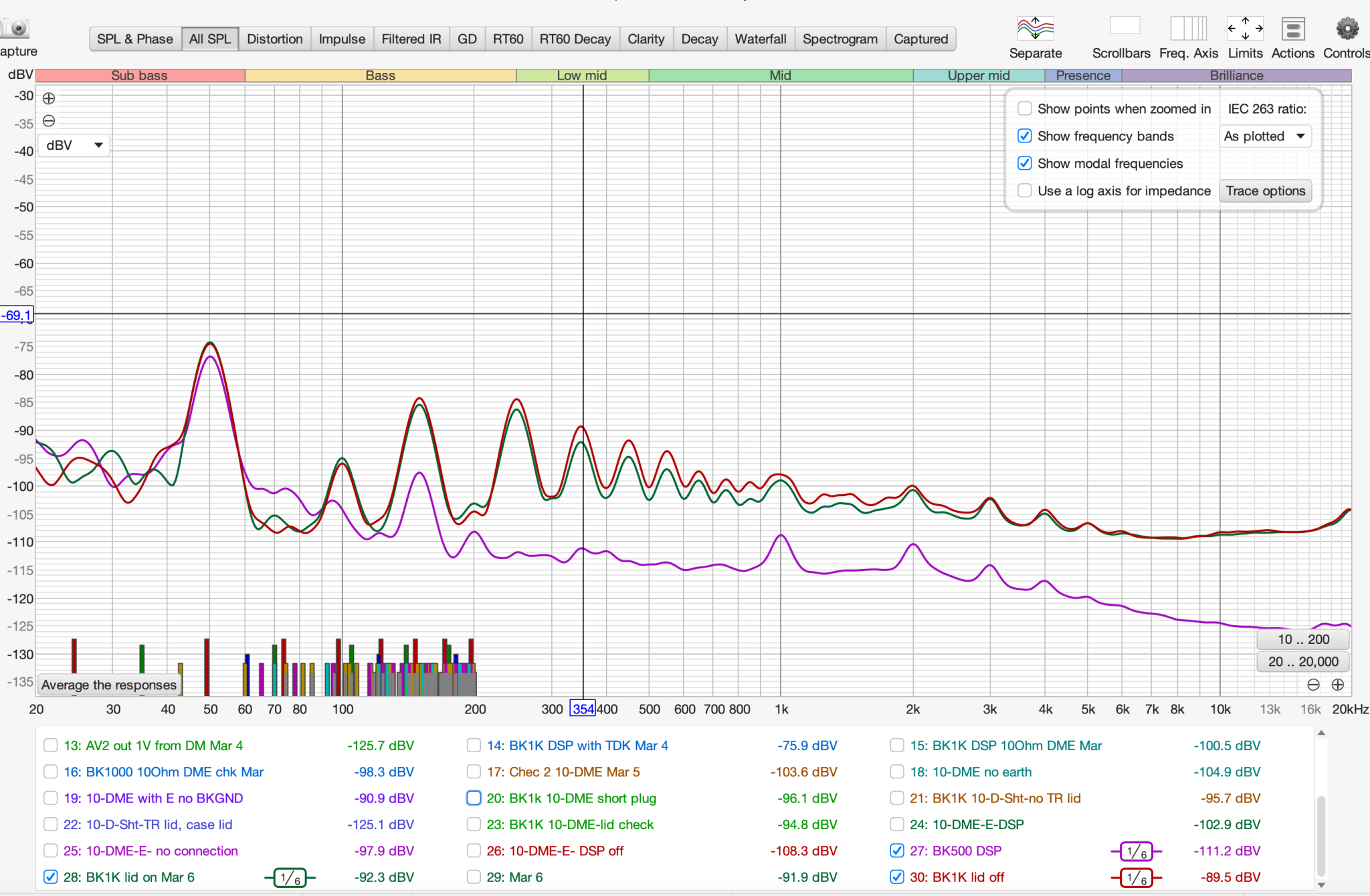This screenshot has width=1370, height=896.
Task: Uncheck trace 27: BK500 DSP
Action: pos(897,851)
